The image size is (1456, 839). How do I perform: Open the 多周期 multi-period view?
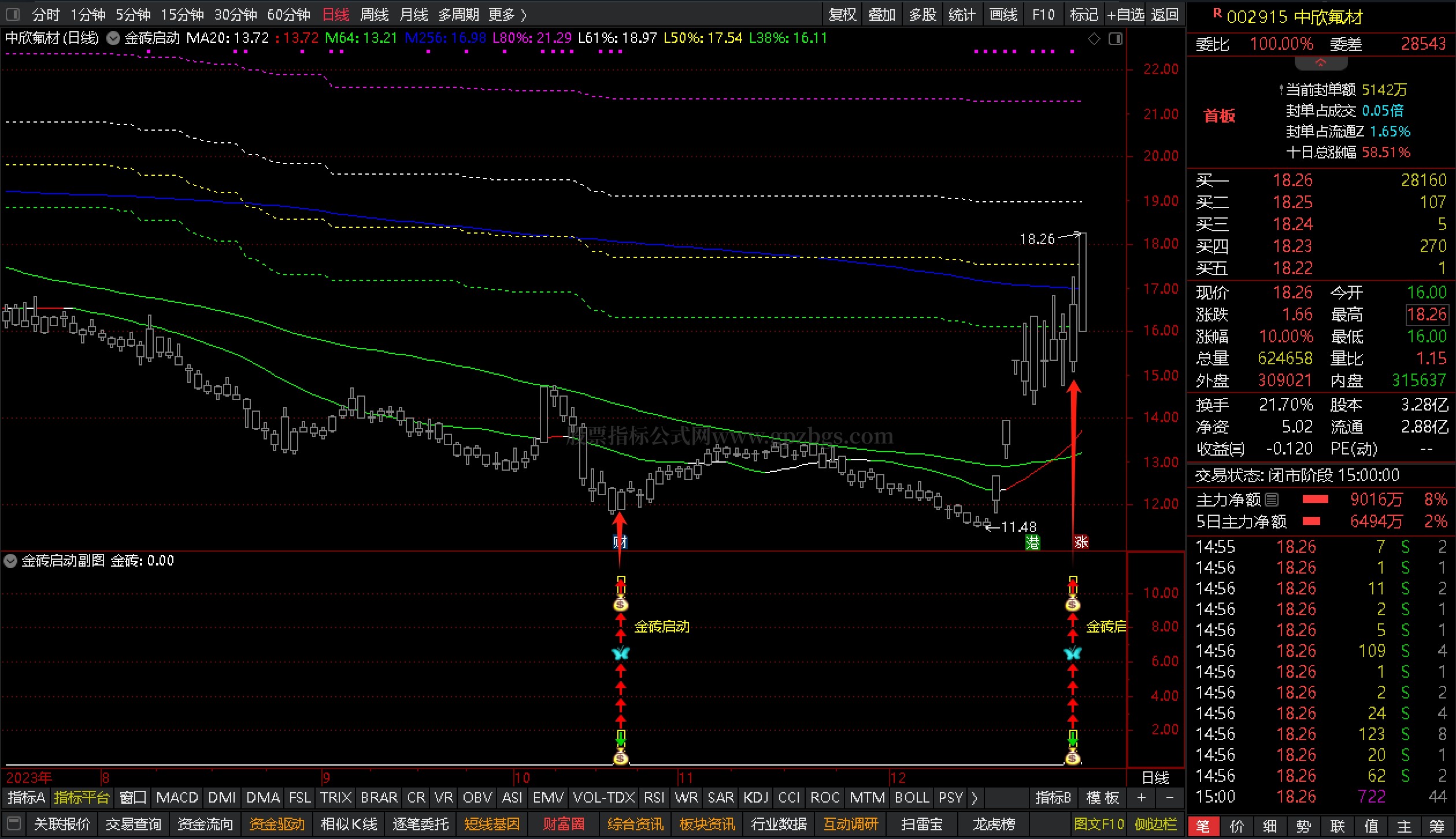point(458,14)
